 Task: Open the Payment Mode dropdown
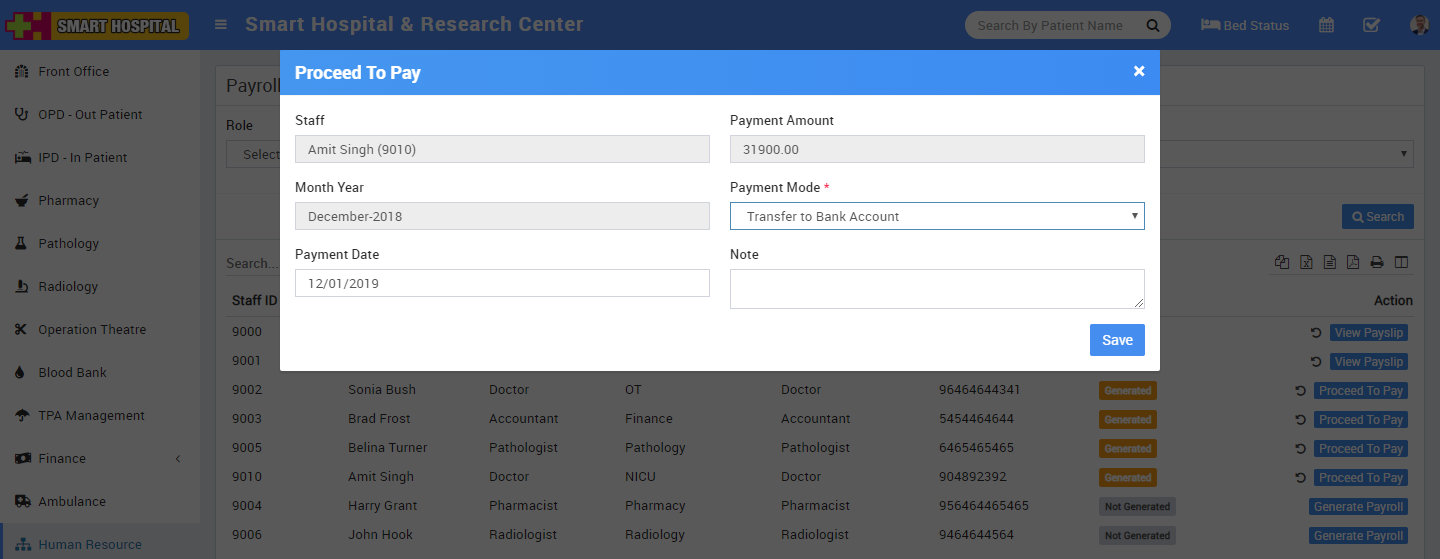[937, 216]
